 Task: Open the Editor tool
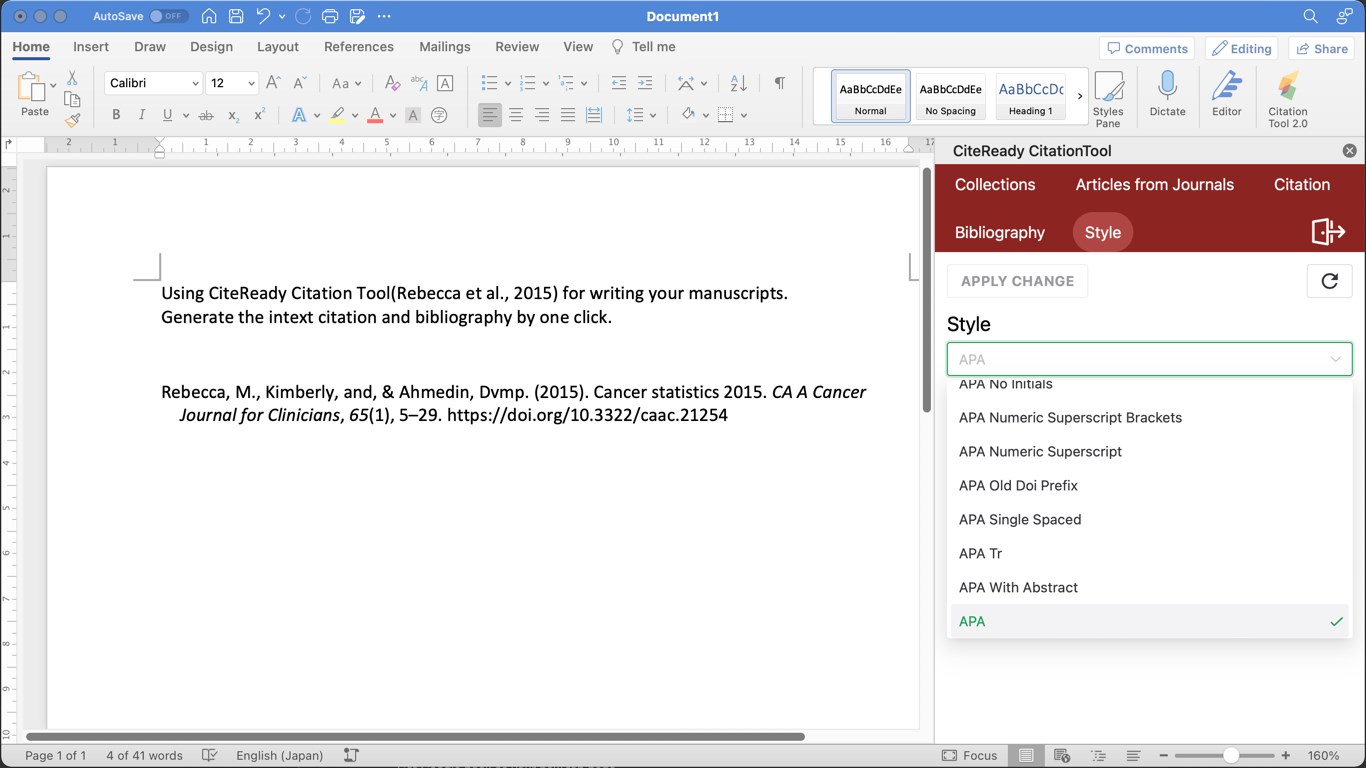(1227, 94)
